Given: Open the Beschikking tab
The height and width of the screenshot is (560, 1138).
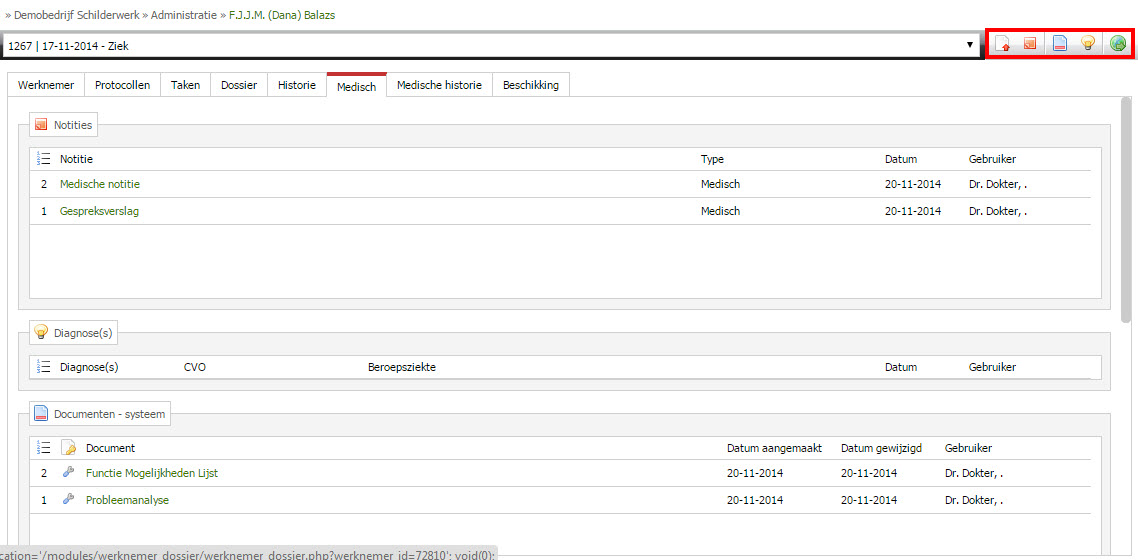Looking at the screenshot, I should pyautogui.click(x=531, y=85).
